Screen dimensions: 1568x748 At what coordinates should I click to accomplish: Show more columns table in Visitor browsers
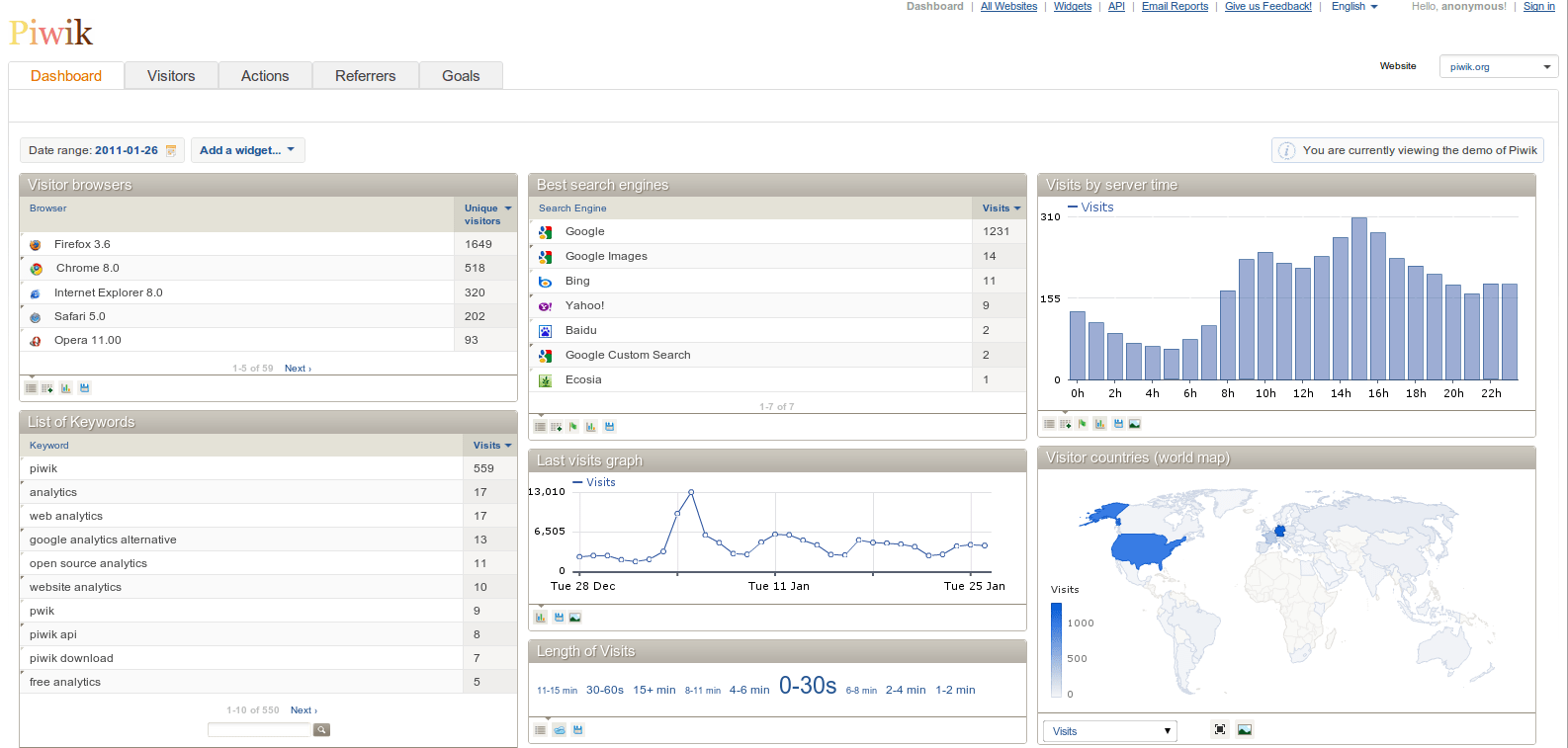click(47, 388)
